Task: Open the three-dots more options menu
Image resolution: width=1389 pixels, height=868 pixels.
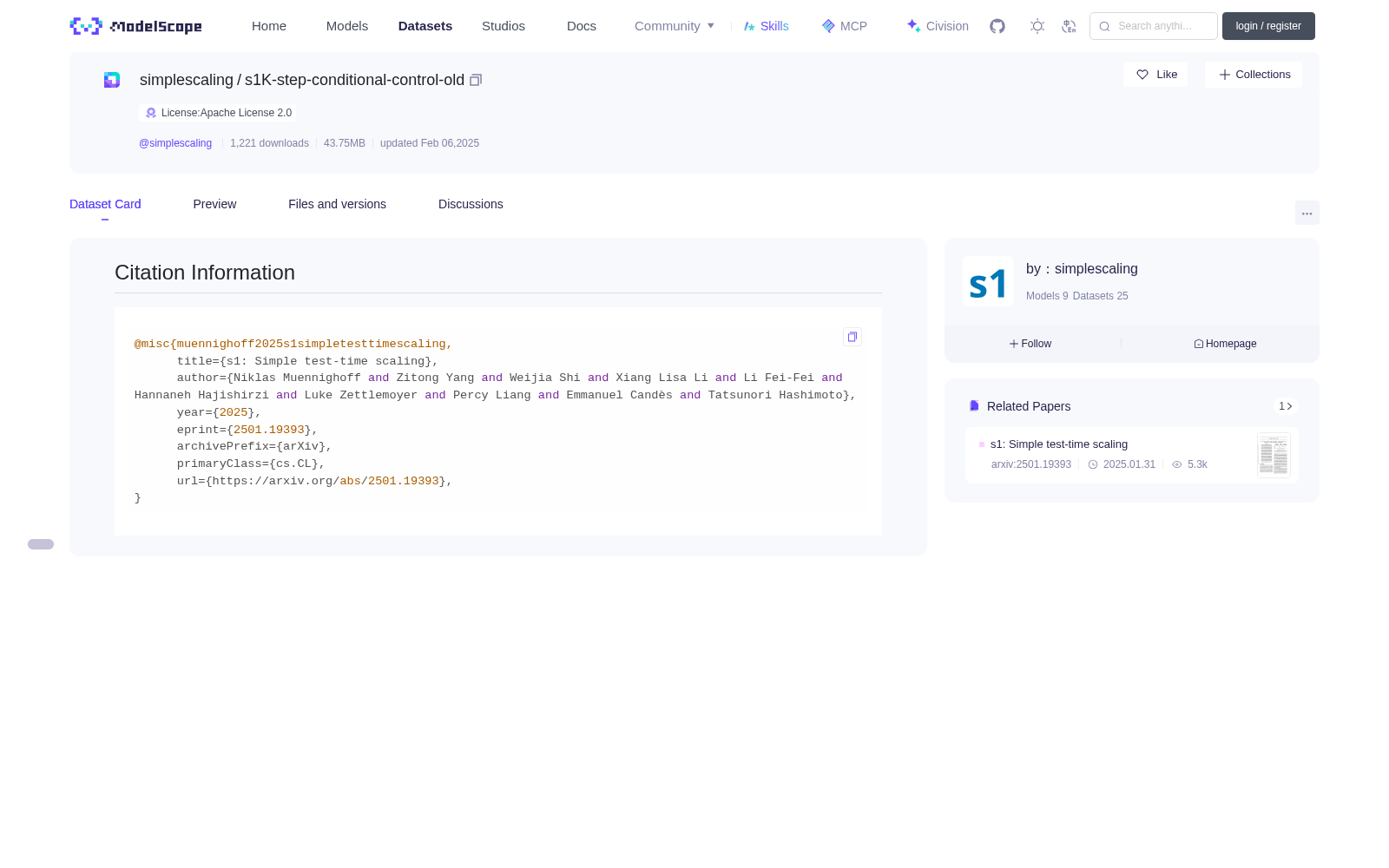Action: pos(1307,214)
